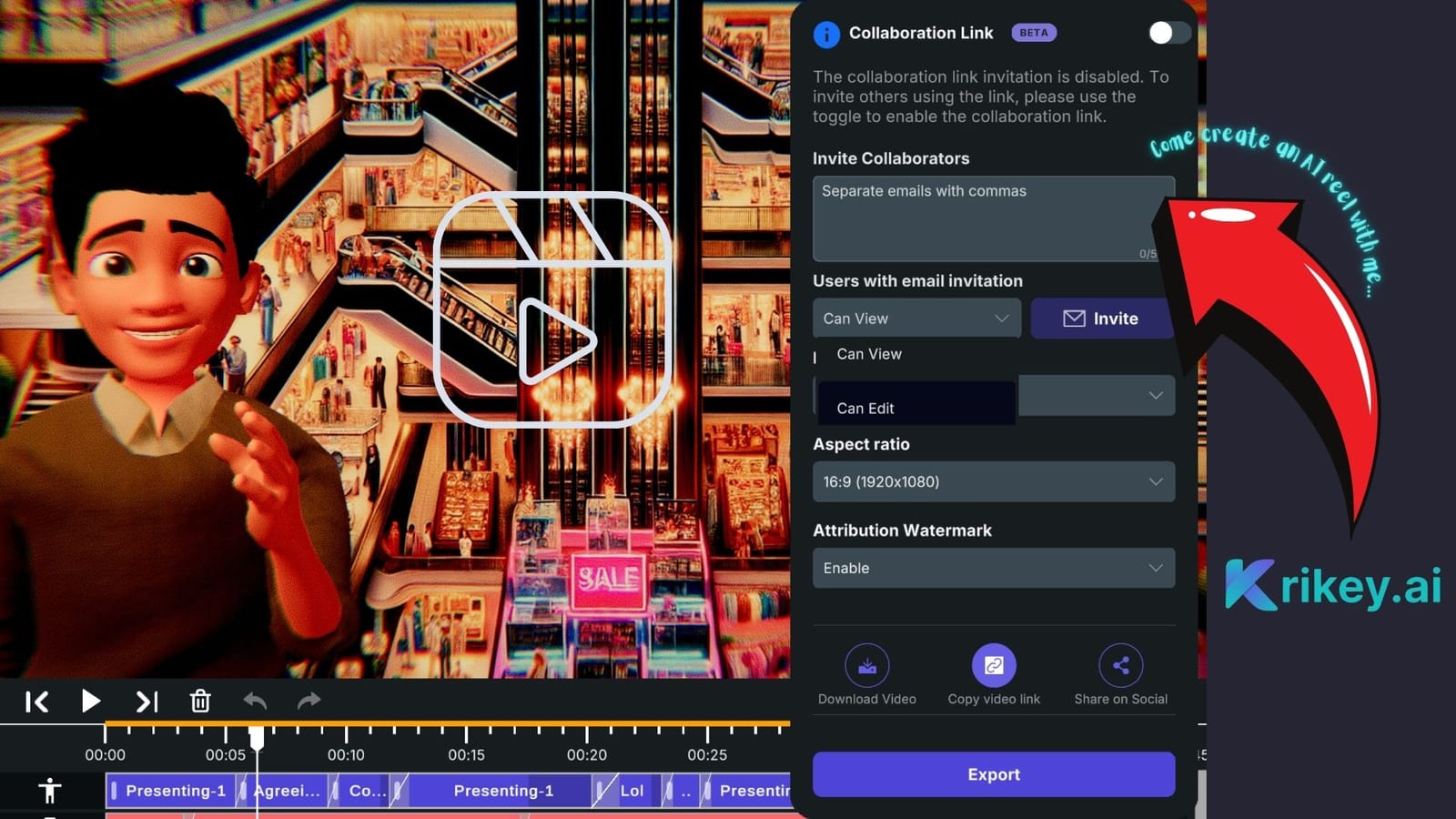1456x819 pixels.
Task: Open the Attribution Watermark dropdown
Action: (x=993, y=568)
